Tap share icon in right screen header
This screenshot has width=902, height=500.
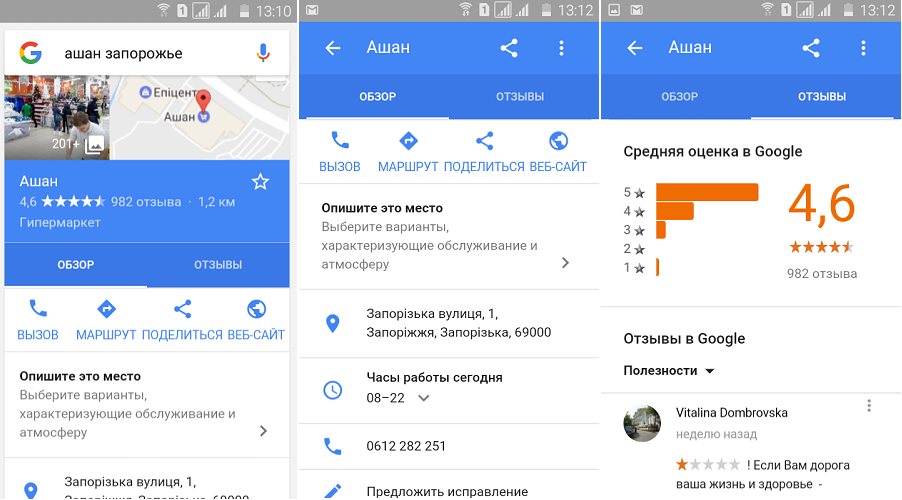pyautogui.click(x=811, y=48)
